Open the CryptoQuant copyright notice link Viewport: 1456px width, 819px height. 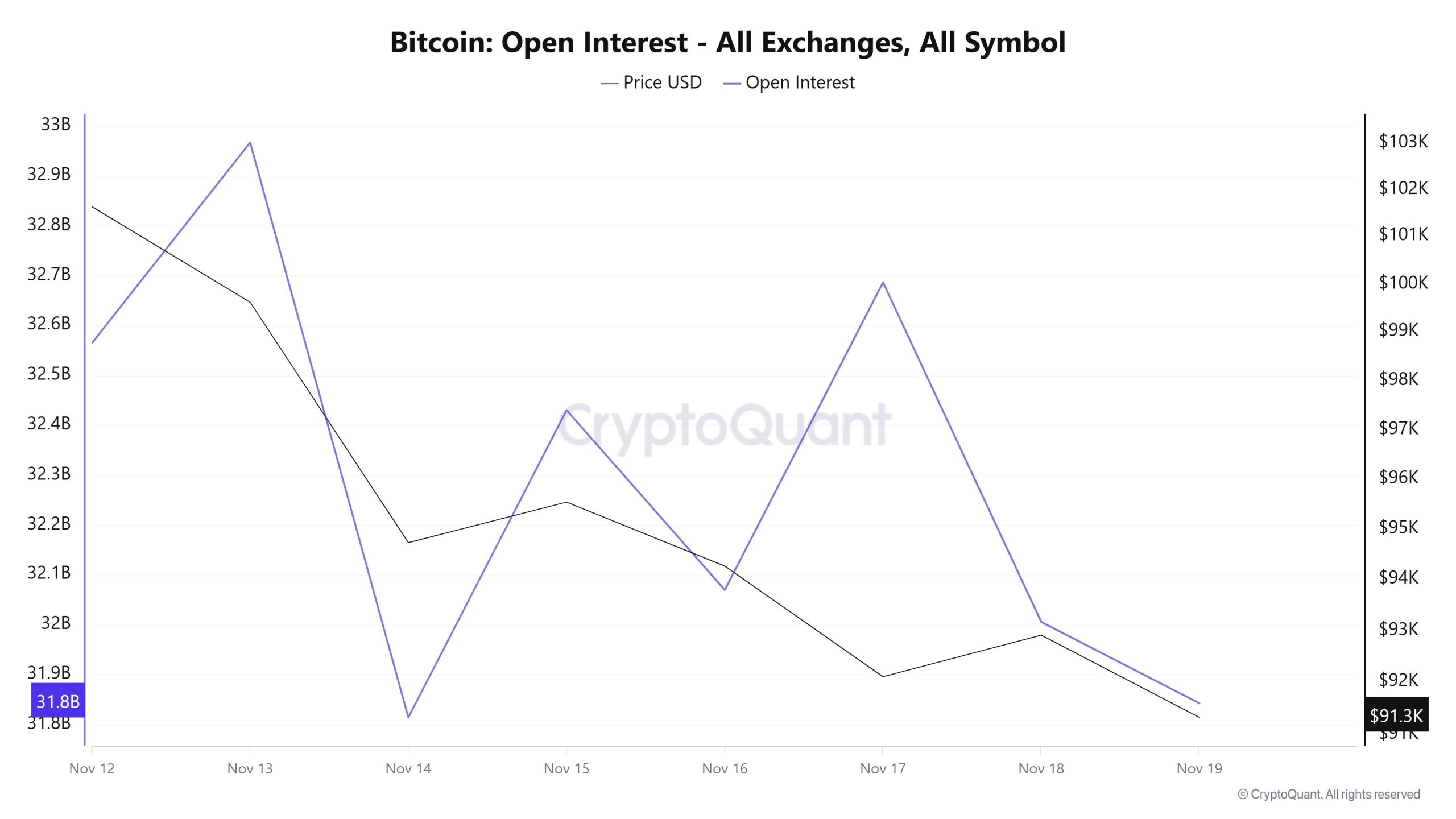1329,794
